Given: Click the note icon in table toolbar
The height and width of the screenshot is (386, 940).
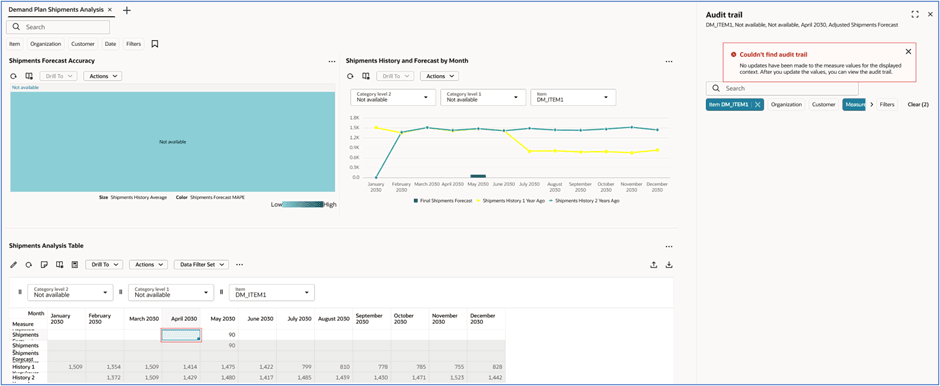Looking at the screenshot, I should 44,264.
